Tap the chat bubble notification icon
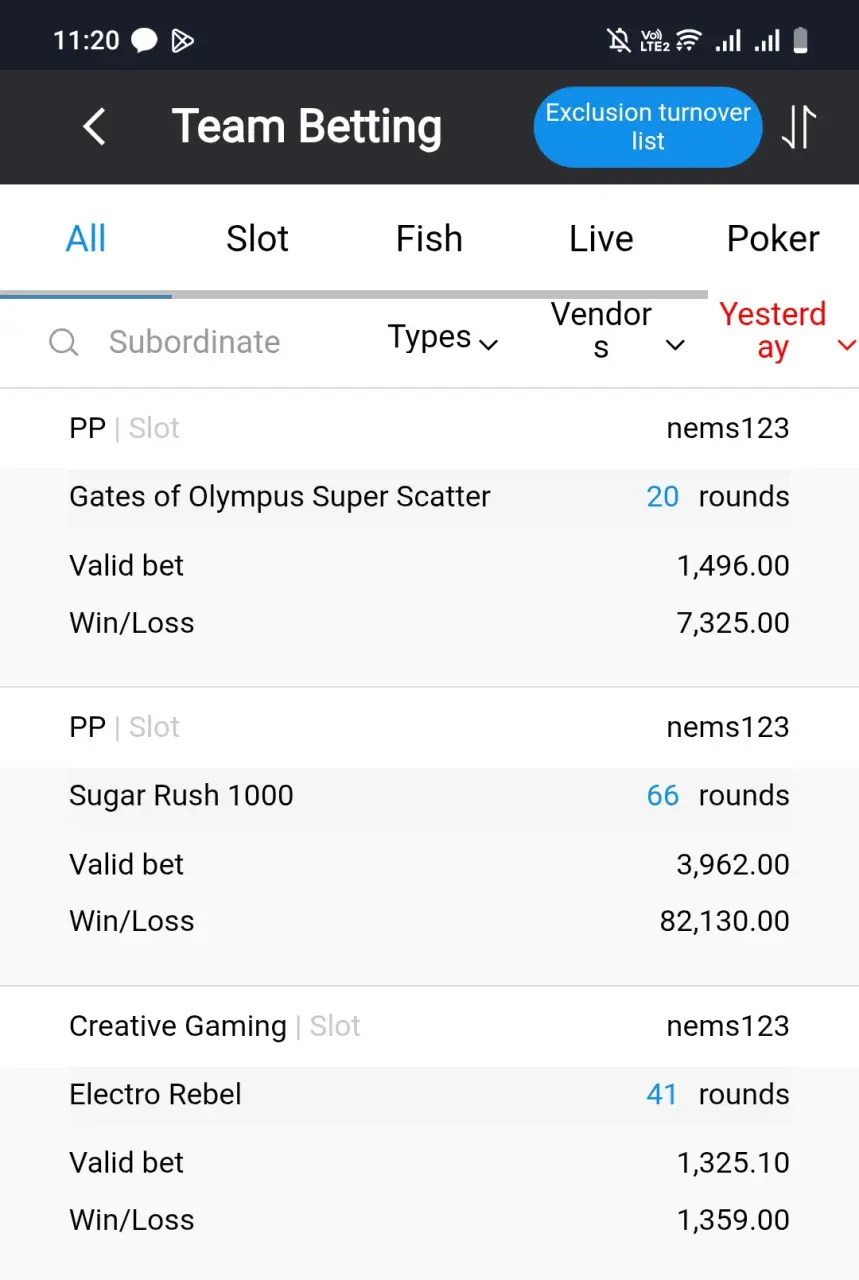This screenshot has height=1280, width=859. [x=144, y=41]
